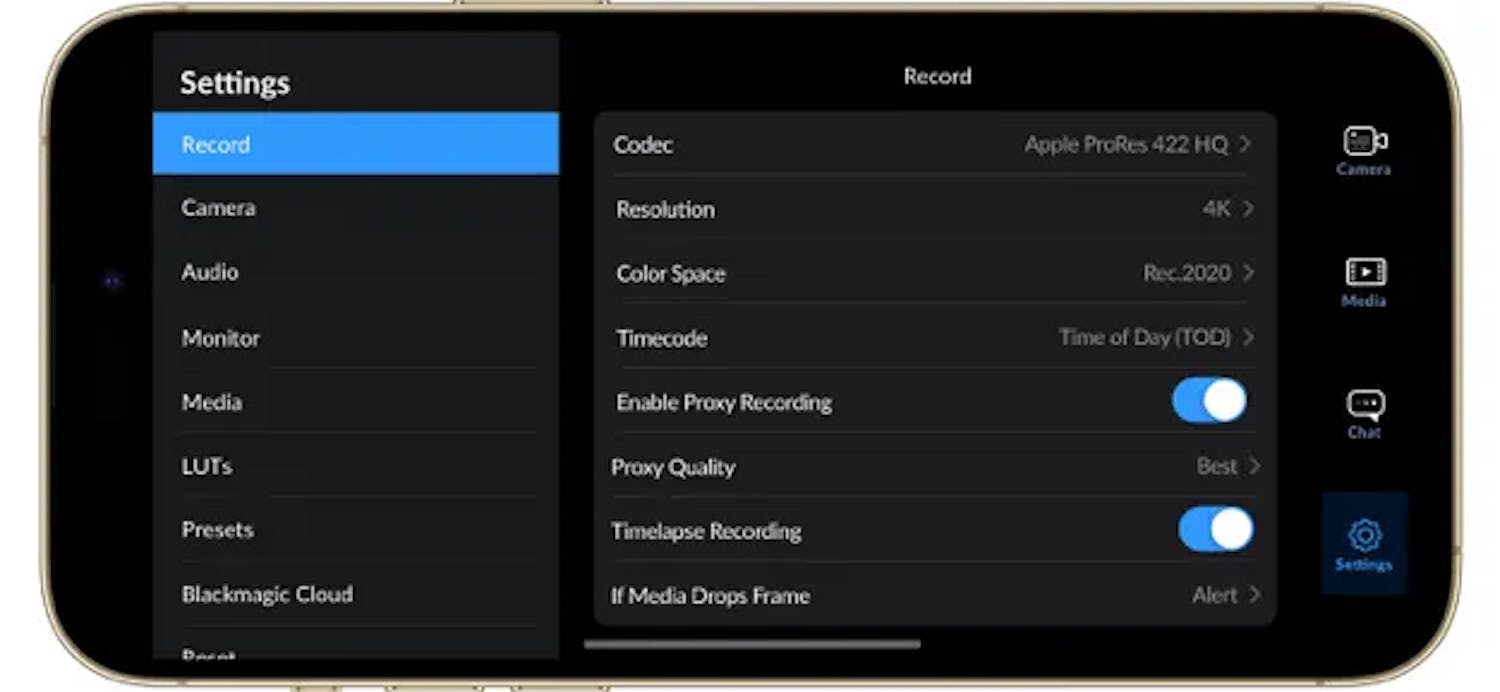
Task: Tap the home indicator bar at the bottom
Action: click(x=752, y=644)
